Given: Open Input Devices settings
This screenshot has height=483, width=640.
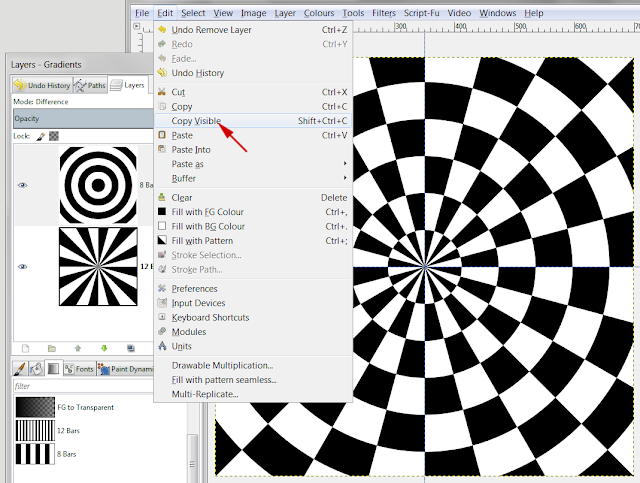Looking at the screenshot, I should pos(253,303).
